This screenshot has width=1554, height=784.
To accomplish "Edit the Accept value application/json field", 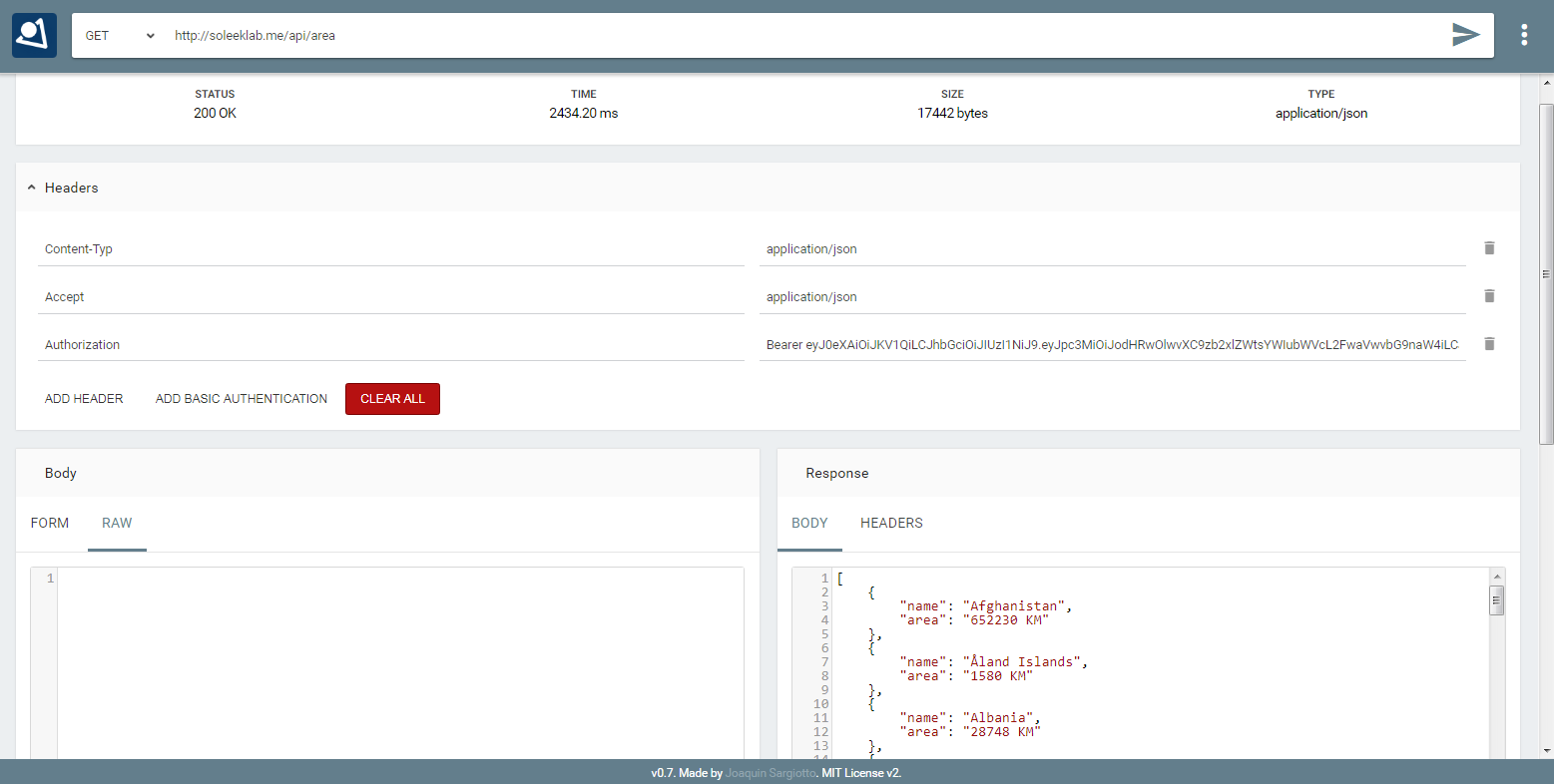I will click(x=1112, y=297).
